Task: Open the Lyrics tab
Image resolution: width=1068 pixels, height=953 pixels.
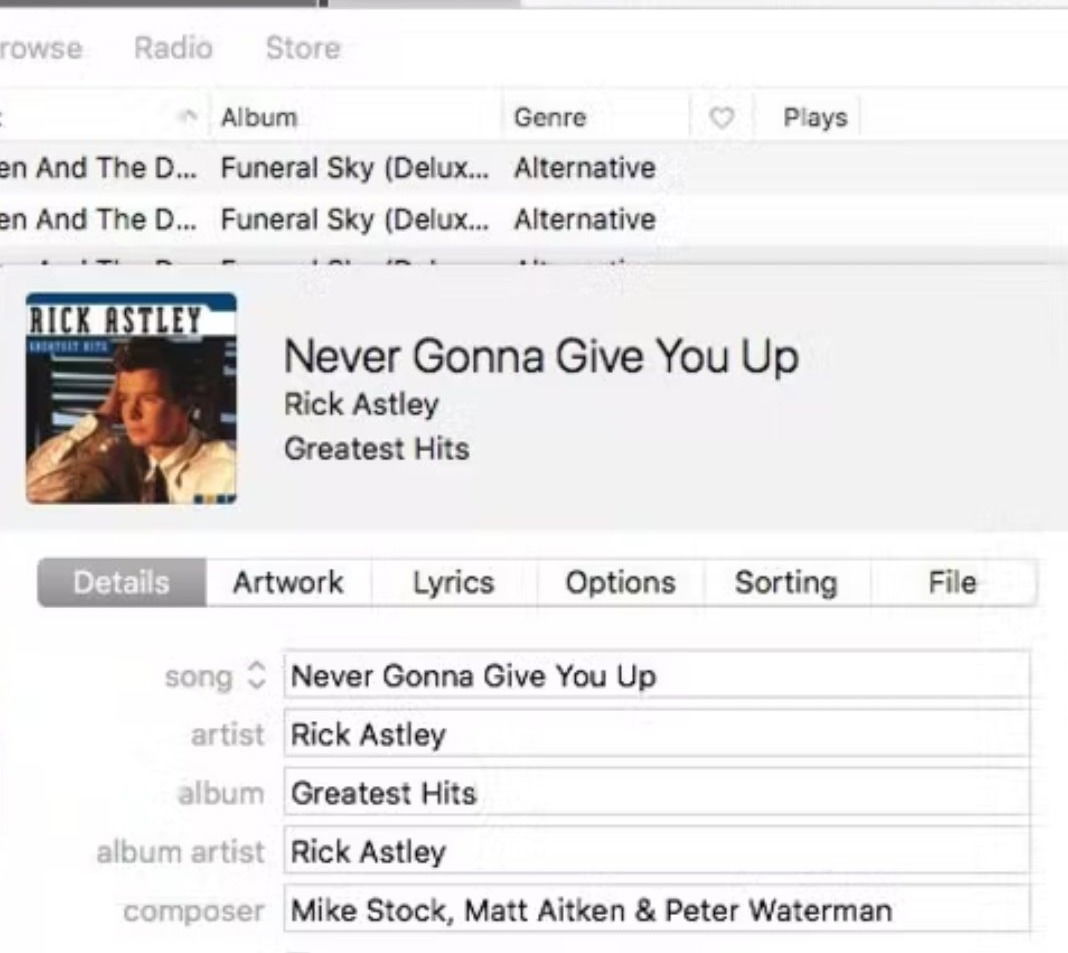Action: 454,582
